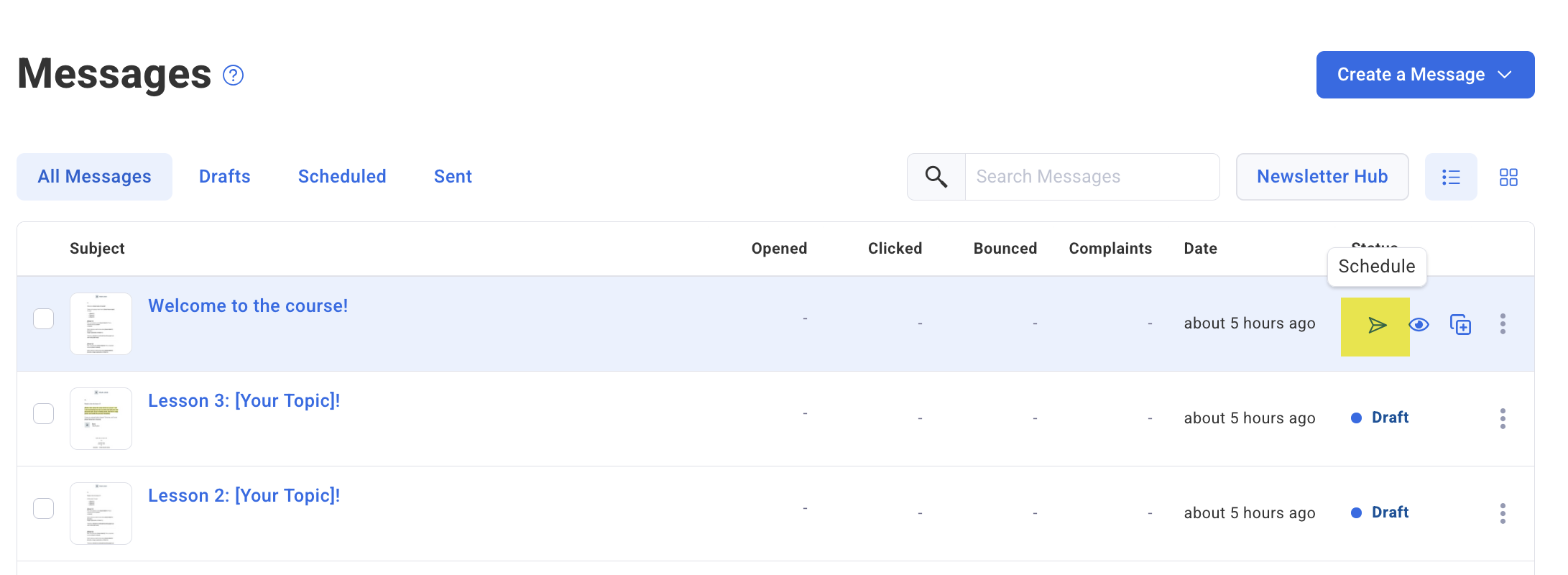The height and width of the screenshot is (575, 1568).
Task: Open more options for Welcome message
Action: [x=1503, y=324]
